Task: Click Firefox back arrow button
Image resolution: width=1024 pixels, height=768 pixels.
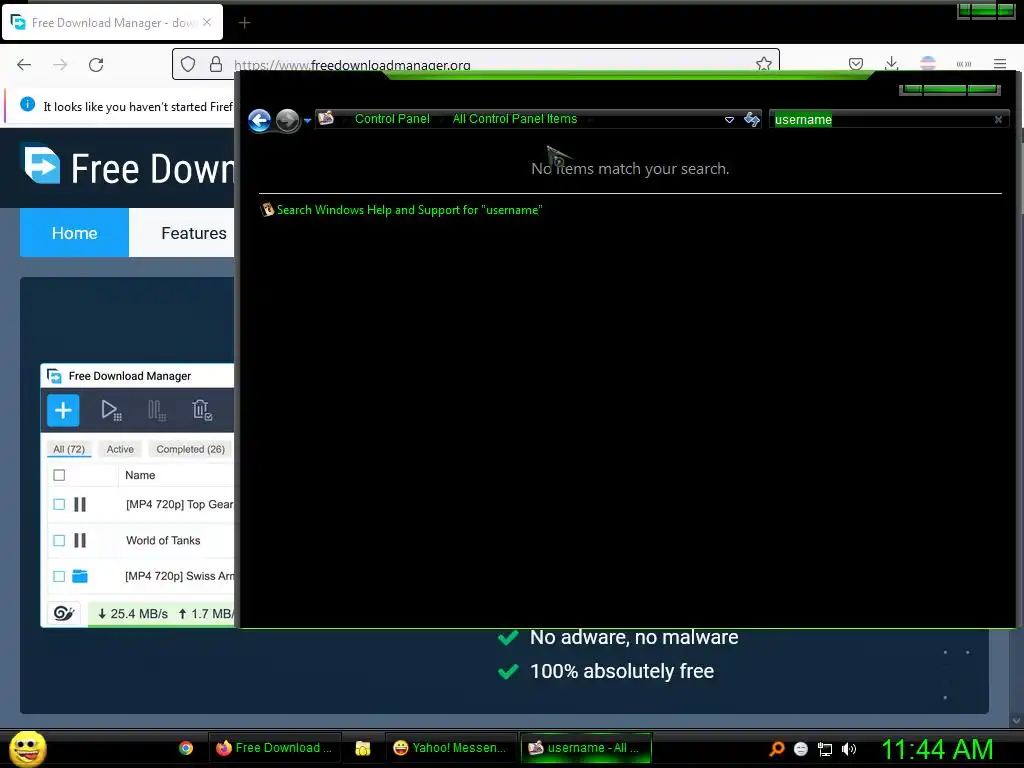Action: coord(24,64)
